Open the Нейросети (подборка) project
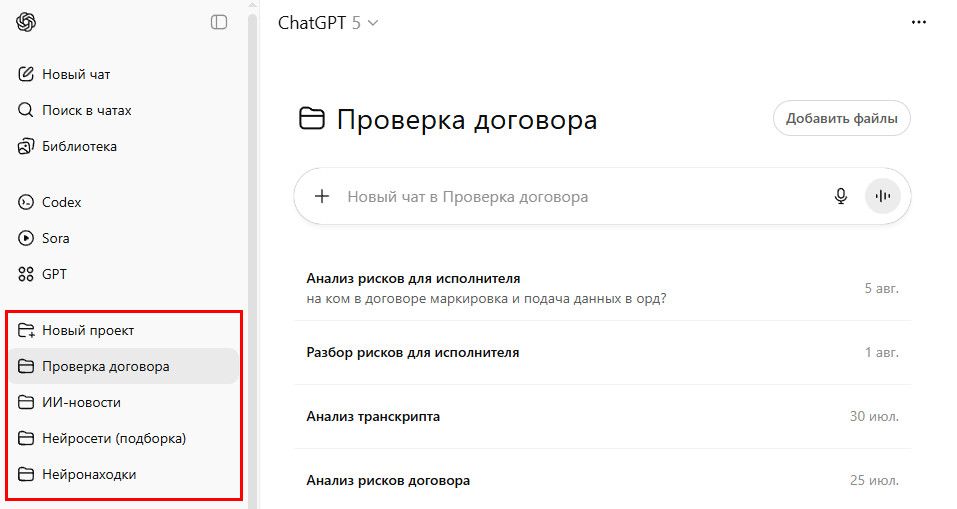 click(122, 438)
